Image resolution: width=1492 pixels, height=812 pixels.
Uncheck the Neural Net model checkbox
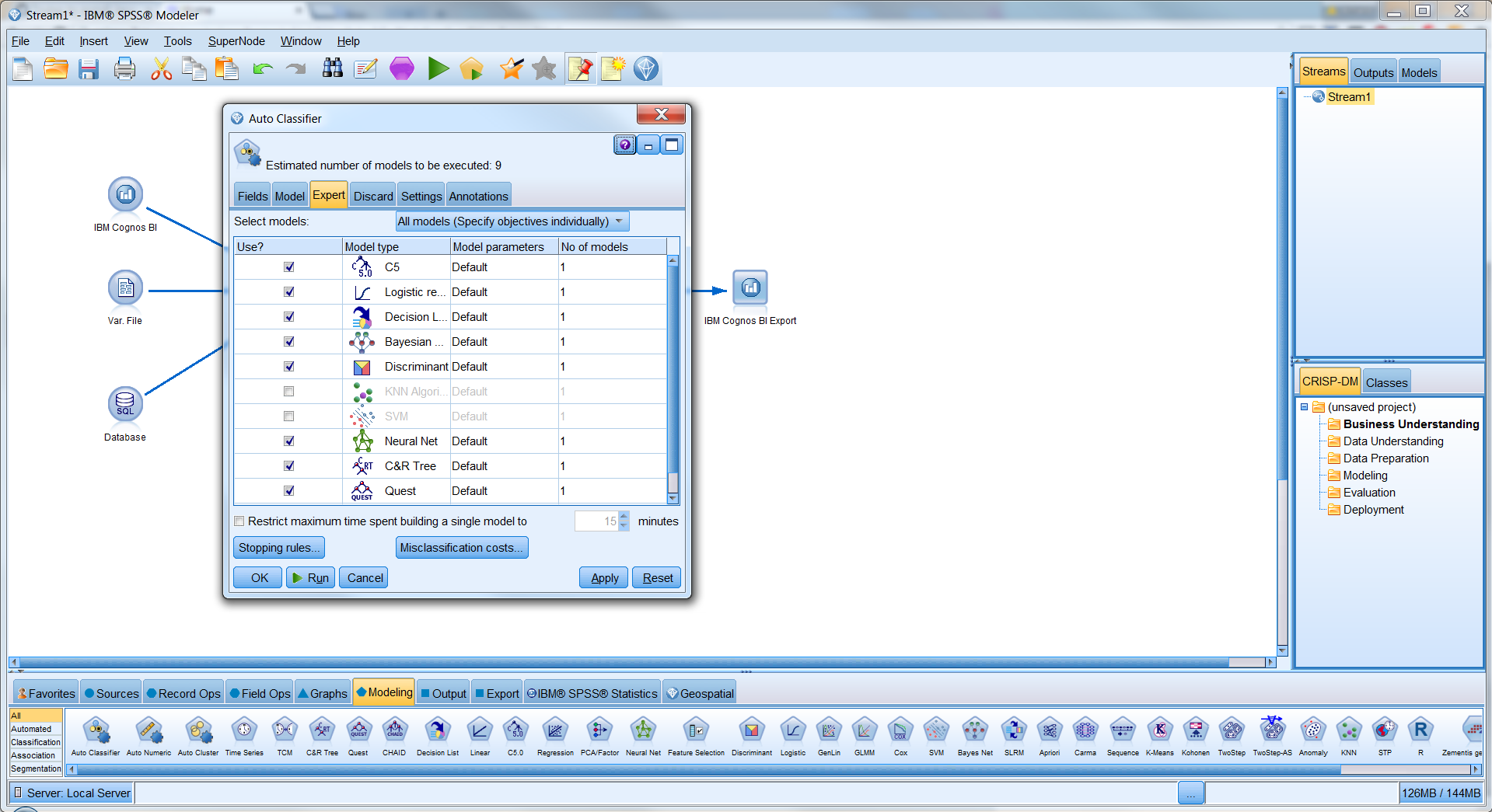pos(289,441)
